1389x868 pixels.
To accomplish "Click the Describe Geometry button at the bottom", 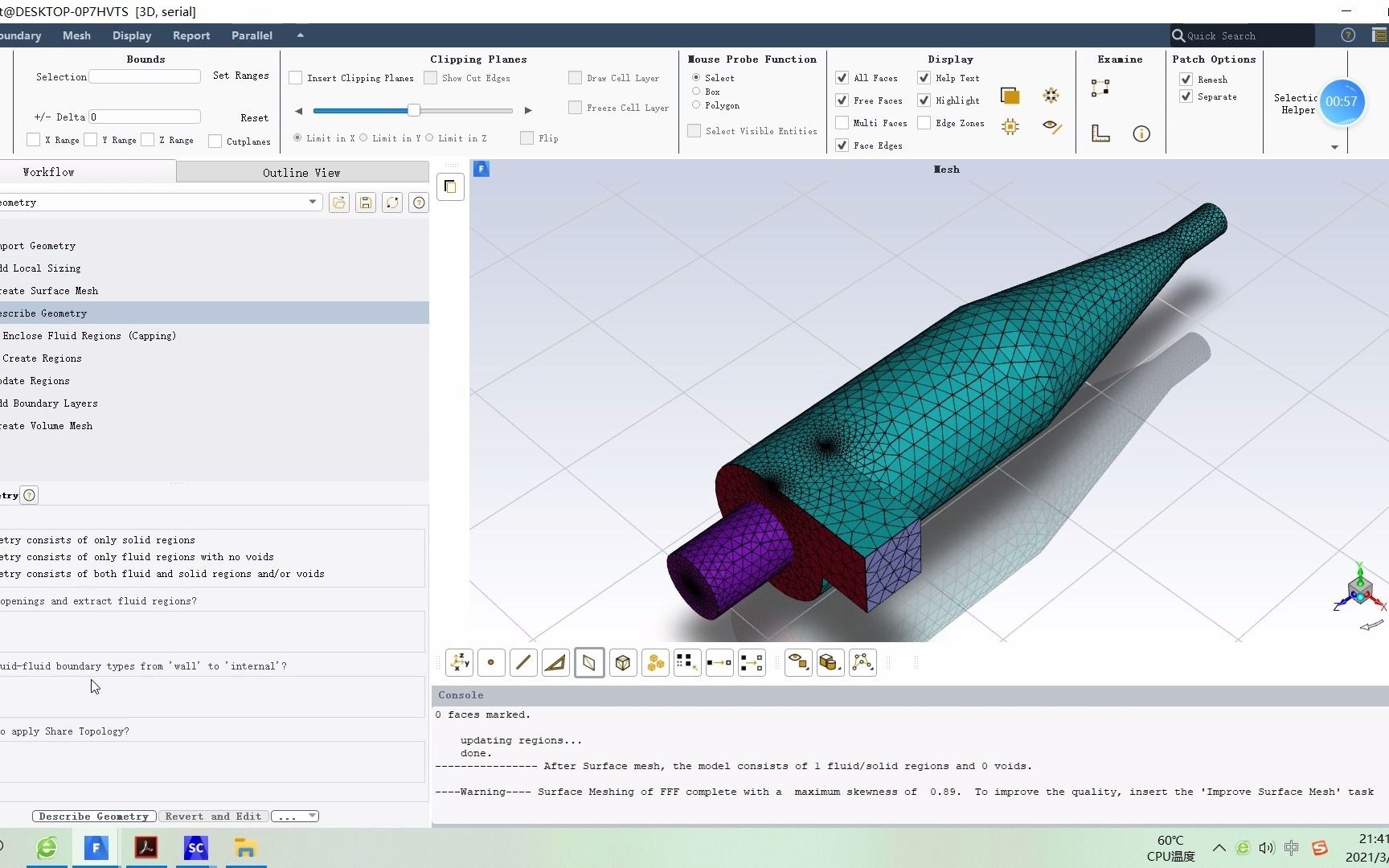I will 93,816.
